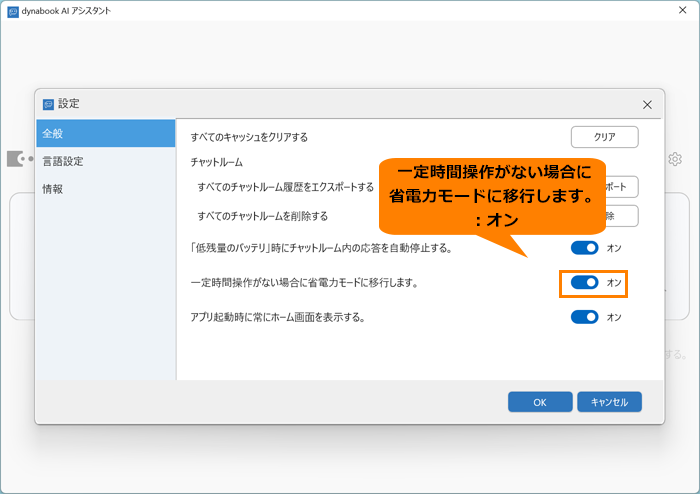Click the アプリ起動時に常にホーム画面を表示する label
This screenshot has width=700, height=494.
[278, 317]
